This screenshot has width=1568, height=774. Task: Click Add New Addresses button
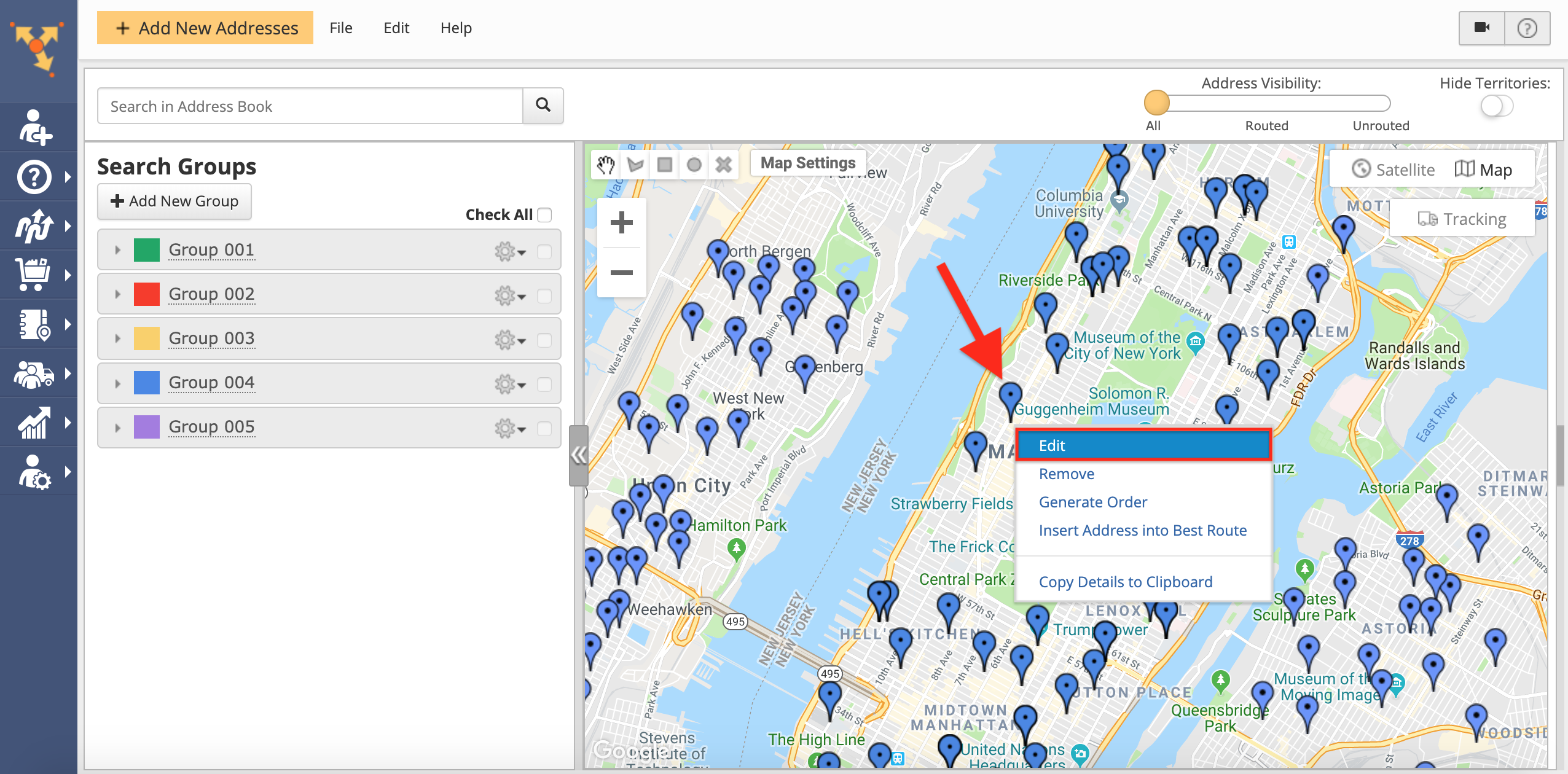[205, 28]
